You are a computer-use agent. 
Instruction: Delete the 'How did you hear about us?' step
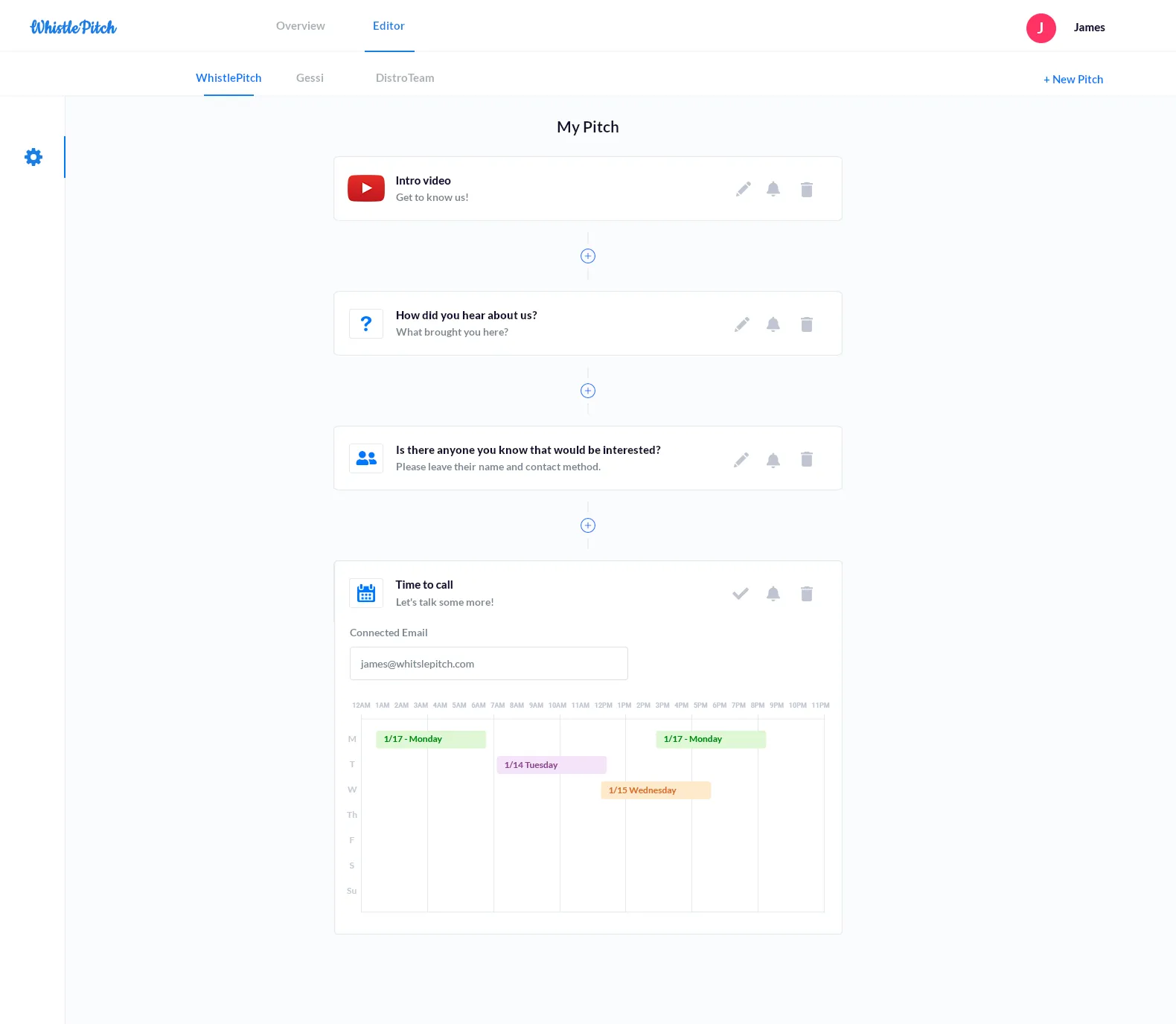tap(807, 324)
